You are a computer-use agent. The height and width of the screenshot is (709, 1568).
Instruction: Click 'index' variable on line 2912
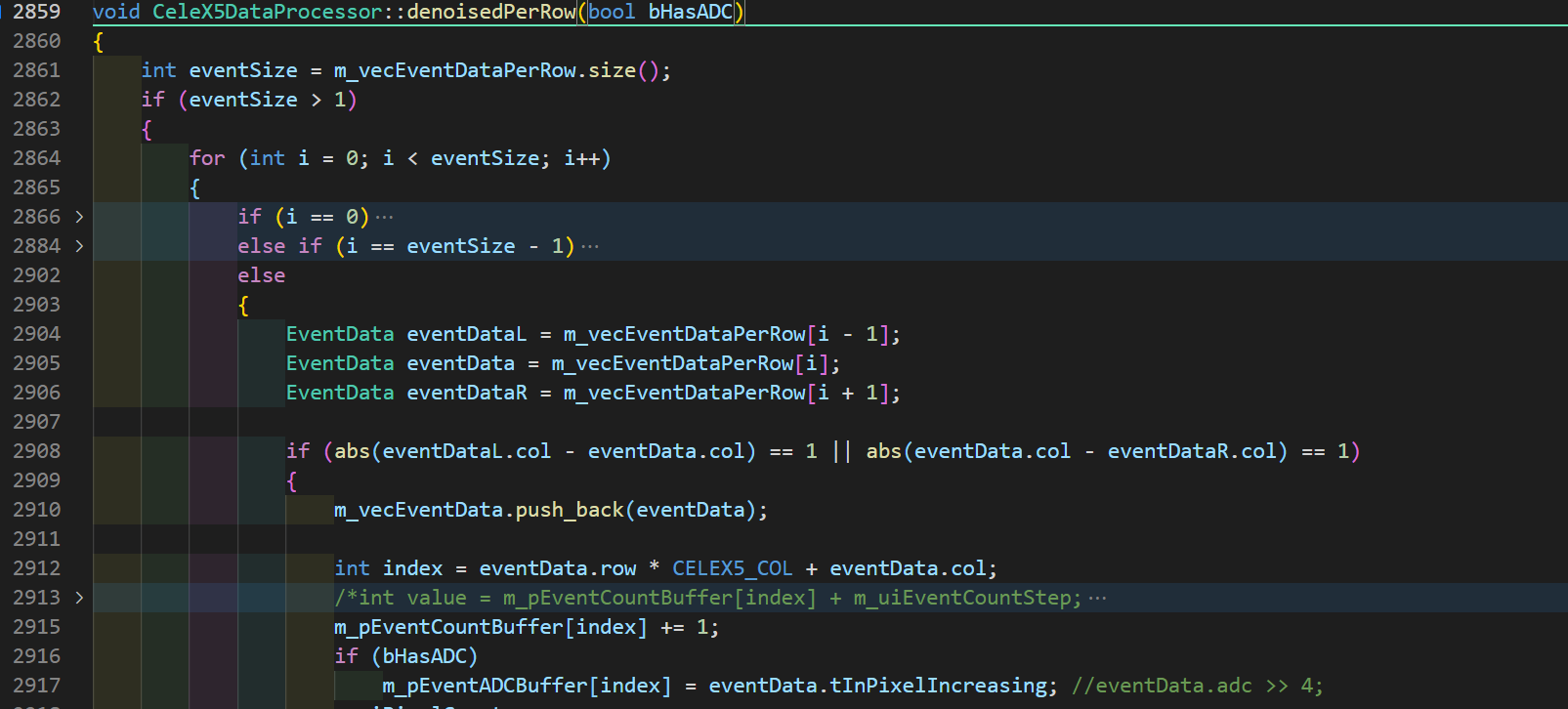coord(412,568)
